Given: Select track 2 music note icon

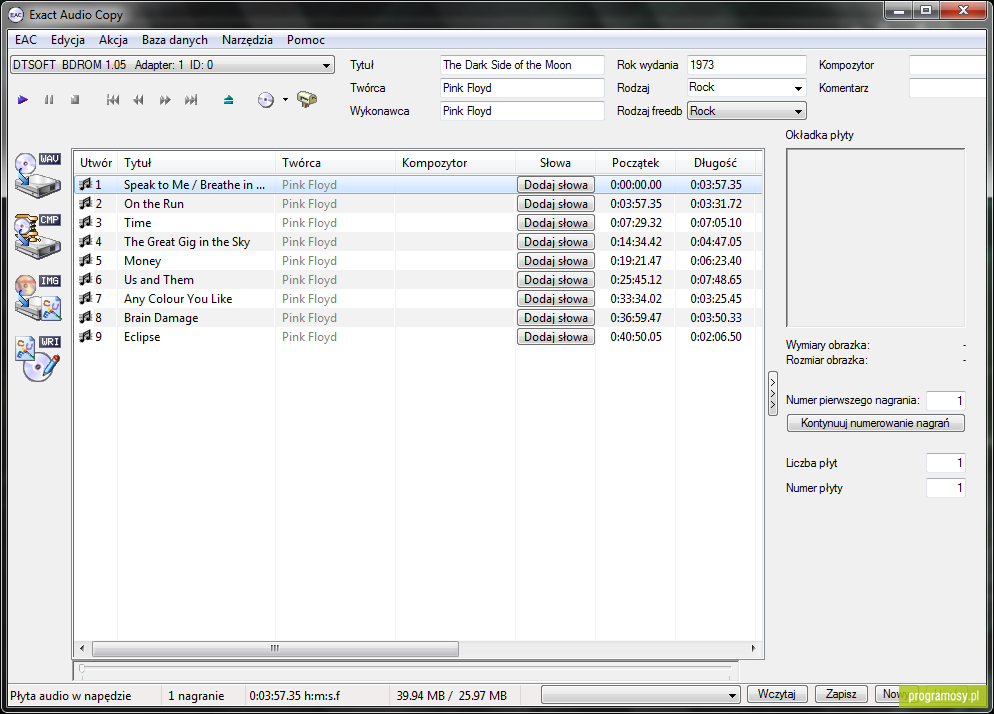Looking at the screenshot, I should point(86,204).
